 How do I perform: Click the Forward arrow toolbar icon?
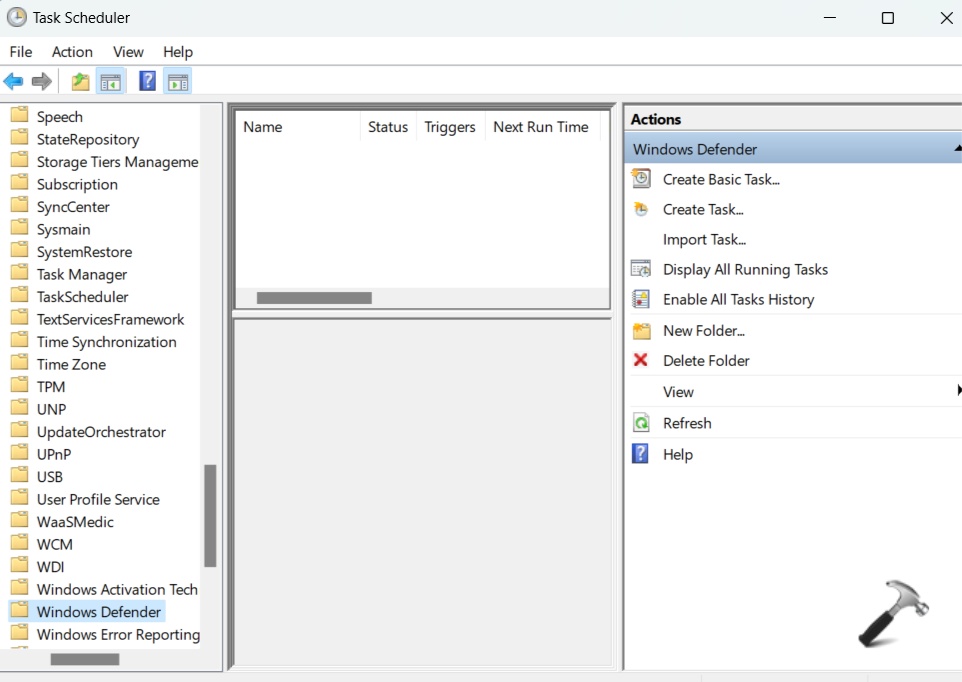[42, 81]
